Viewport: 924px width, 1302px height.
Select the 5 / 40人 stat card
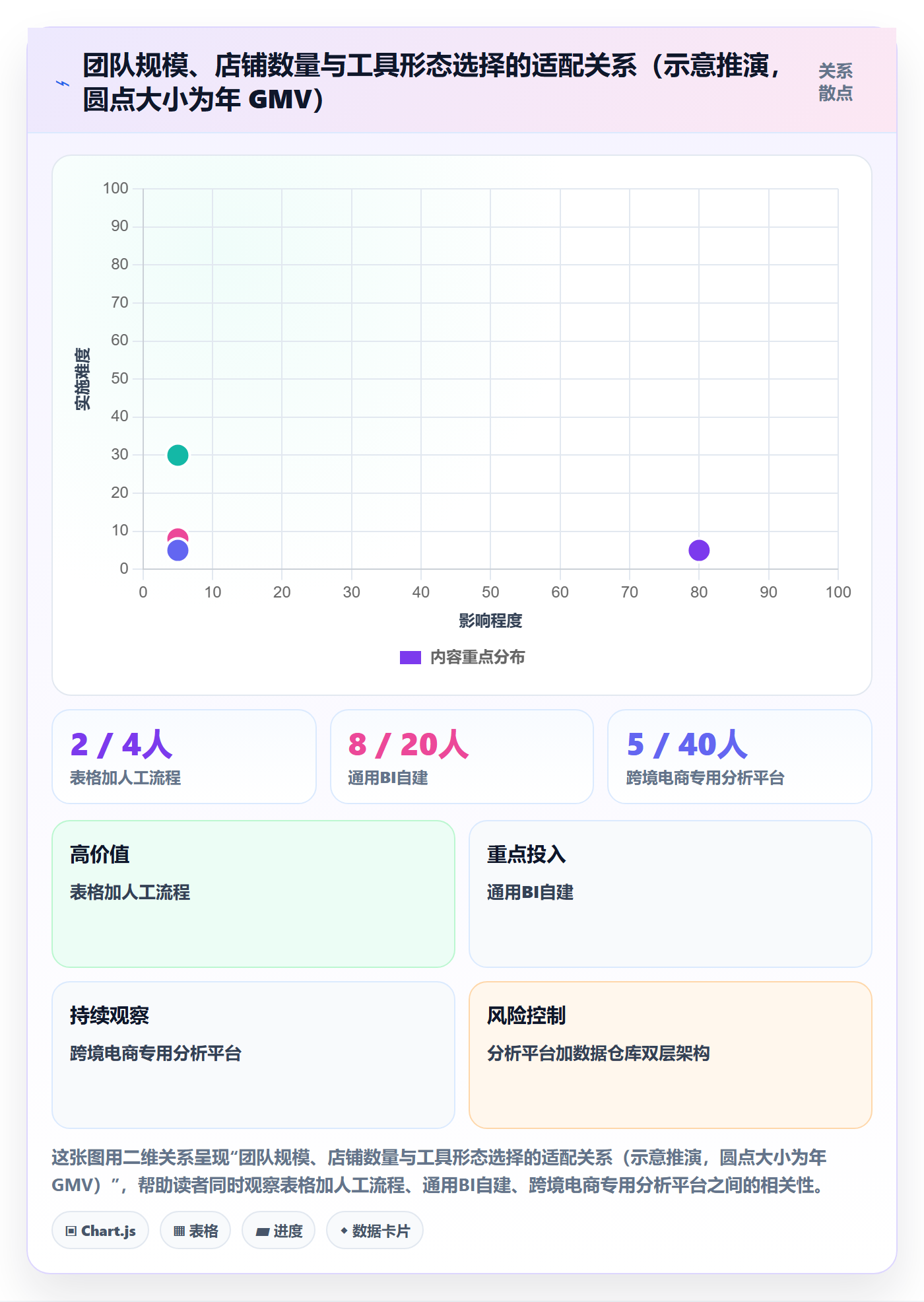tap(740, 757)
